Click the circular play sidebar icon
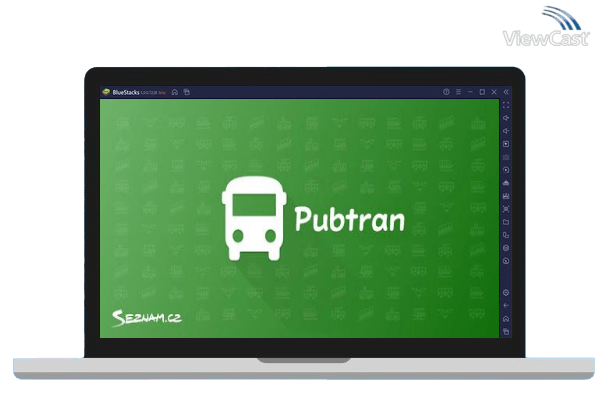This screenshot has width=602, height=414. tap(506, 170)
